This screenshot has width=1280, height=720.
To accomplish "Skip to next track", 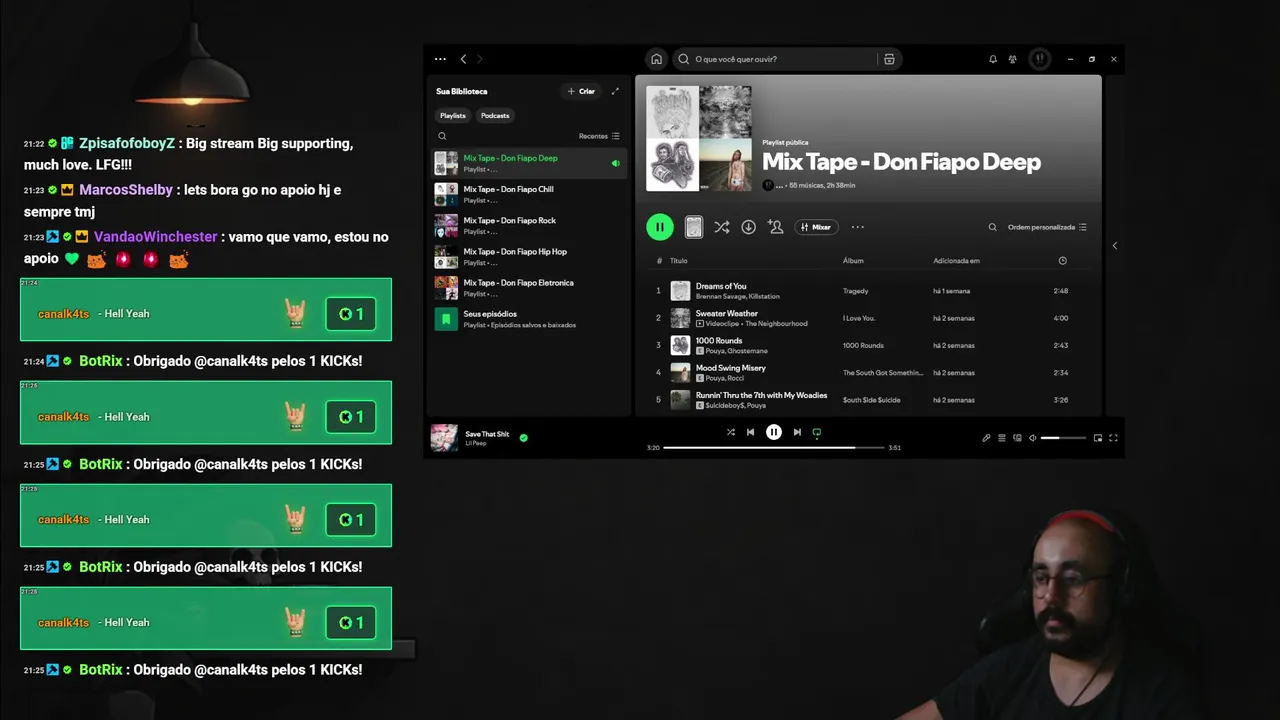I will tap(797, 432).
